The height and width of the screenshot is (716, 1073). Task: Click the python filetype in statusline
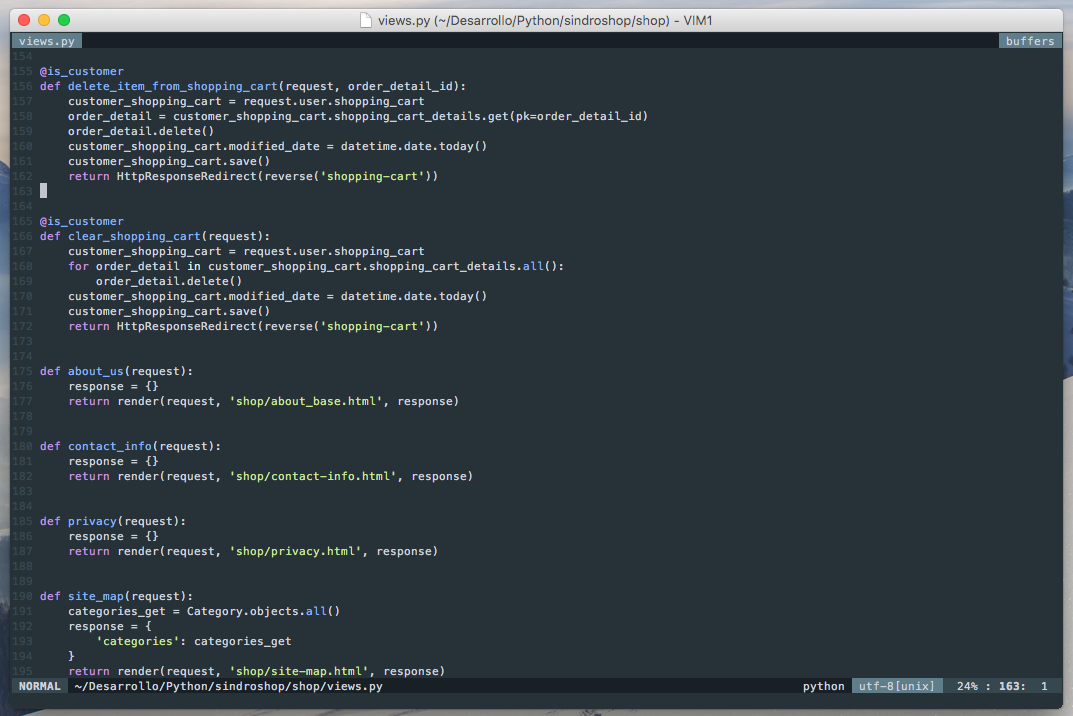click(823, 686)
